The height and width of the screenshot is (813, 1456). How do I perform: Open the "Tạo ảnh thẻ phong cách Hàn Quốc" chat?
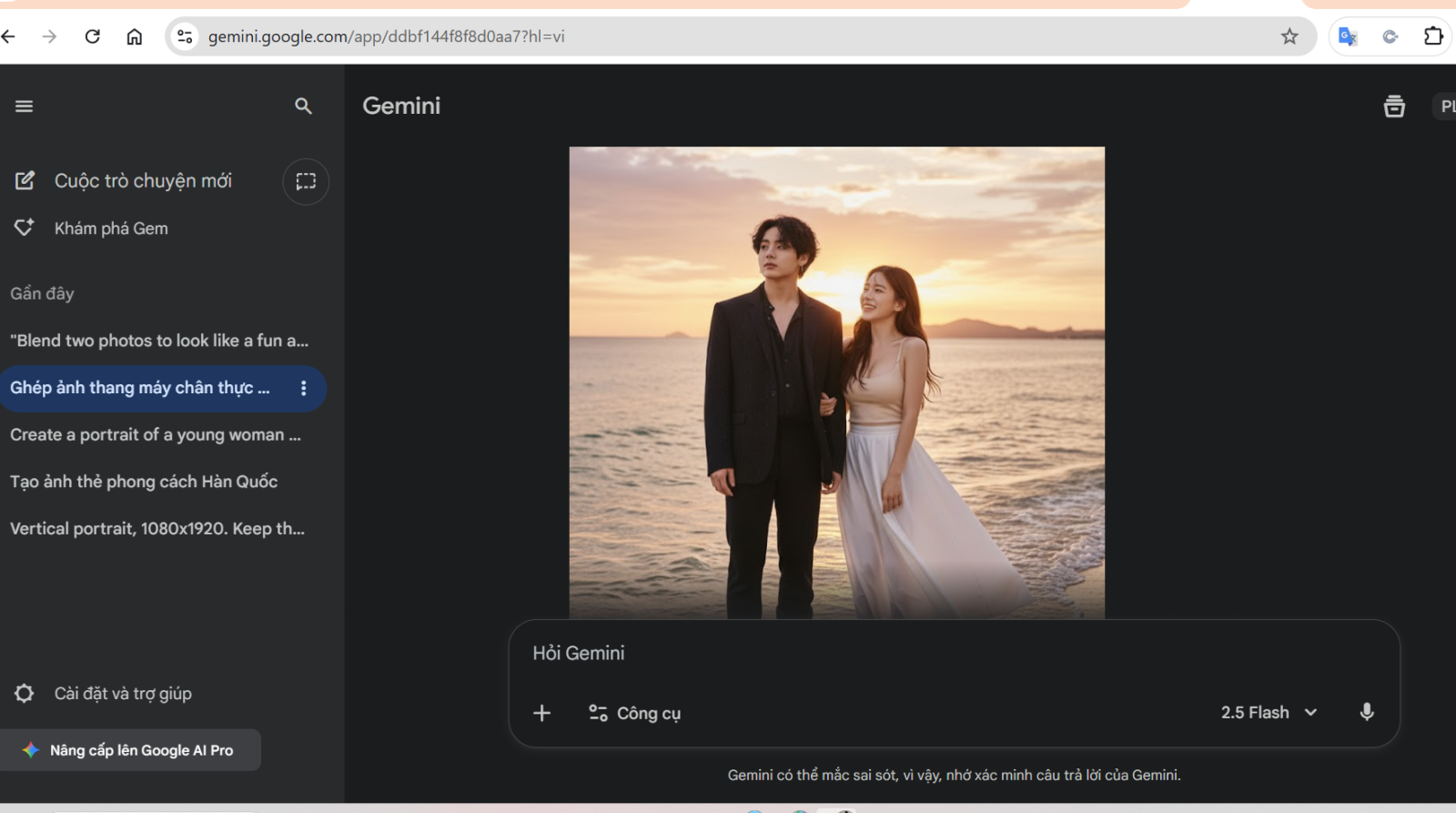click(144, 482)
